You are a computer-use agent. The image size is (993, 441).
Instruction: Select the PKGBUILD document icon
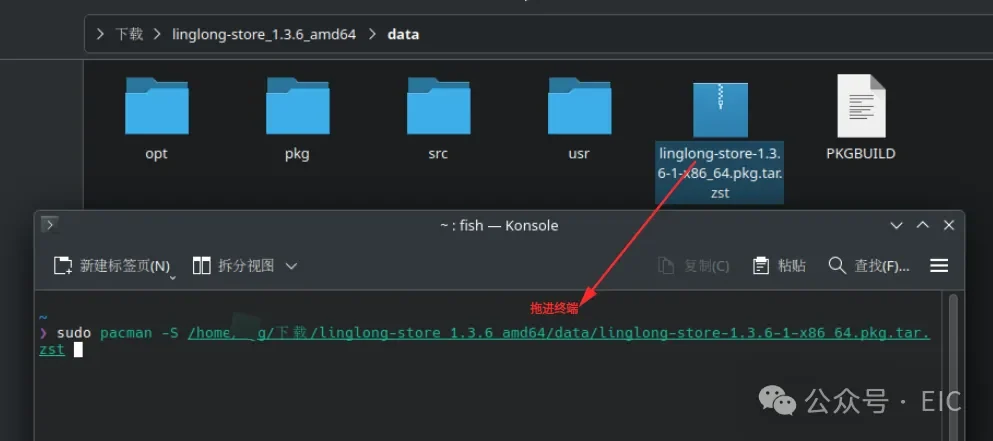click(861, 106)
